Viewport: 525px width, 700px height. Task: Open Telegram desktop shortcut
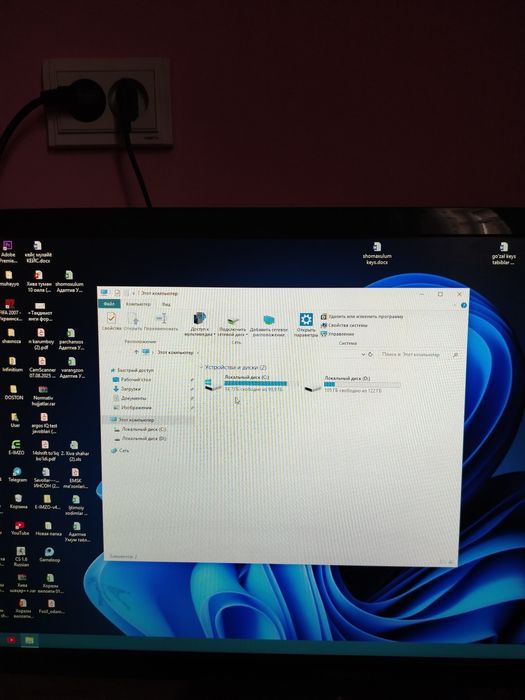[17, 474]
